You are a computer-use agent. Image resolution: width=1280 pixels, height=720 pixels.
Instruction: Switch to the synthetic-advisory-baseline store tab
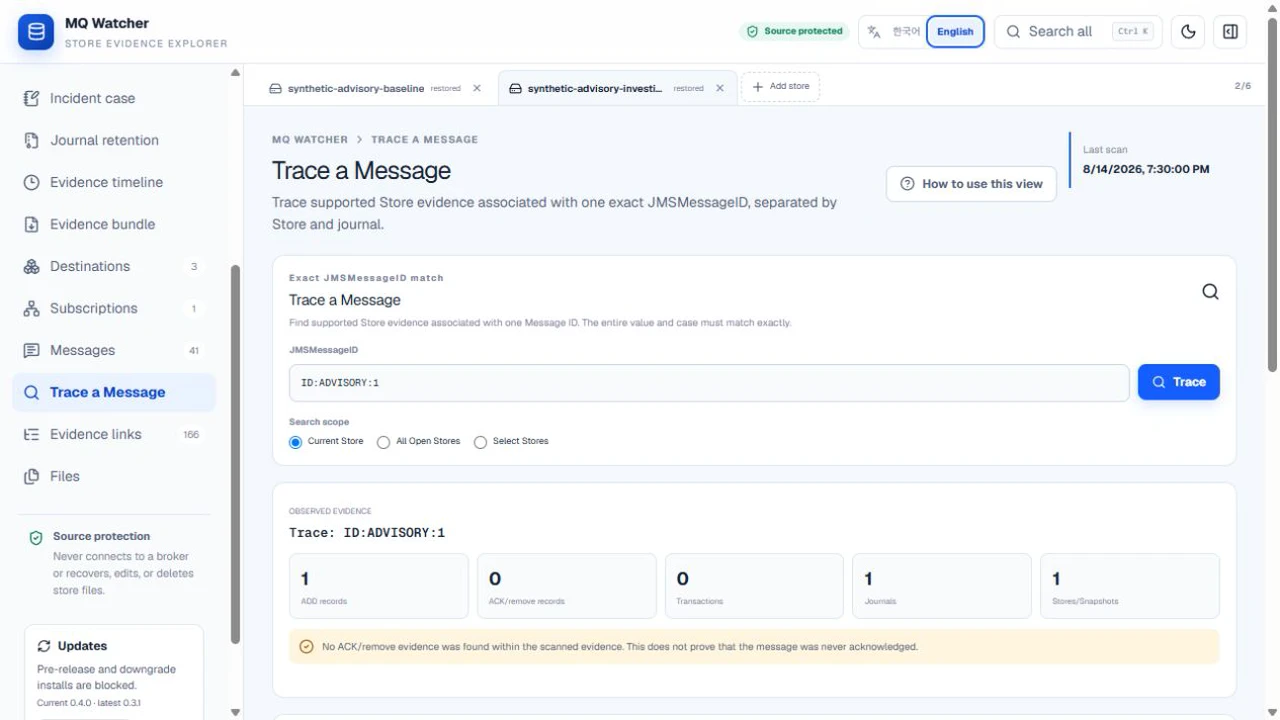(x=355, y=88)
